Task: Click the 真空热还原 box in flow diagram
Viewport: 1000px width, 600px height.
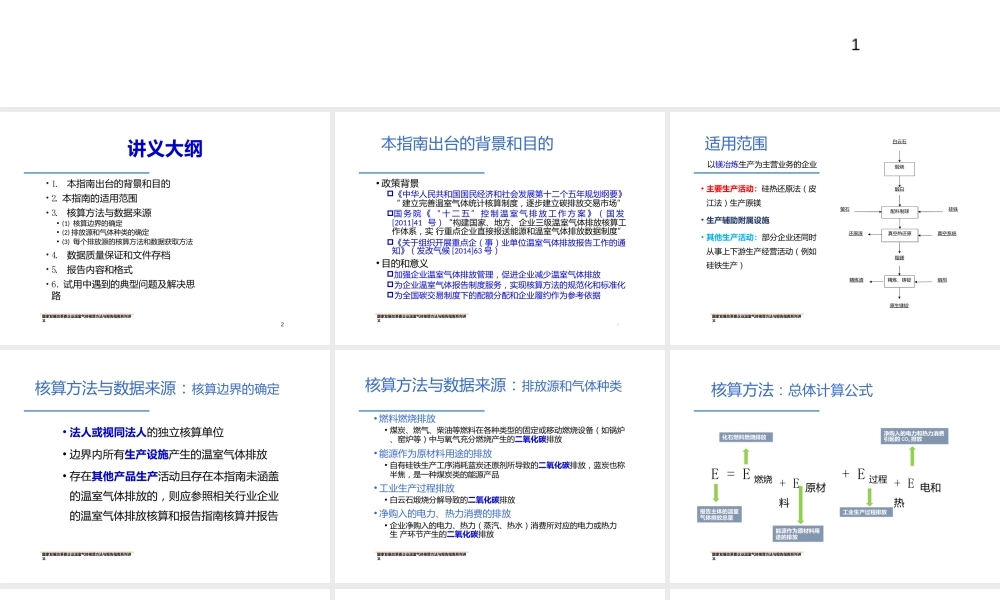Action: (x=899, y=234)
